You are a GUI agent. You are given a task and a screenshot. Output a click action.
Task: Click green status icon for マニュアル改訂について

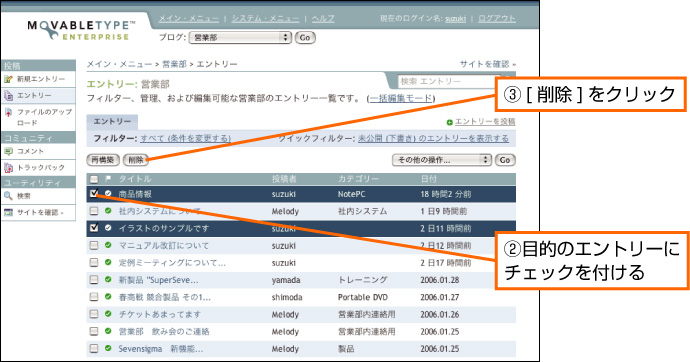pos(108,245)
